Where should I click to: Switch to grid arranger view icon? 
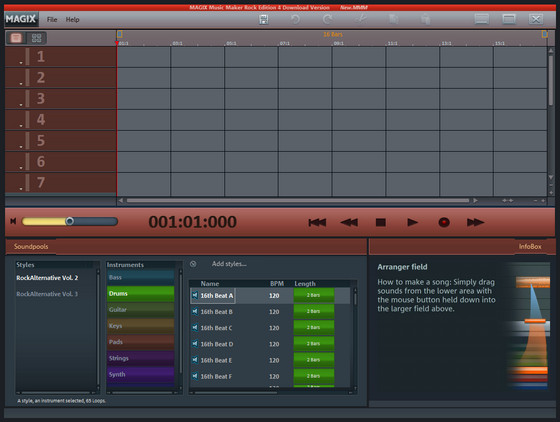(36, 38)
